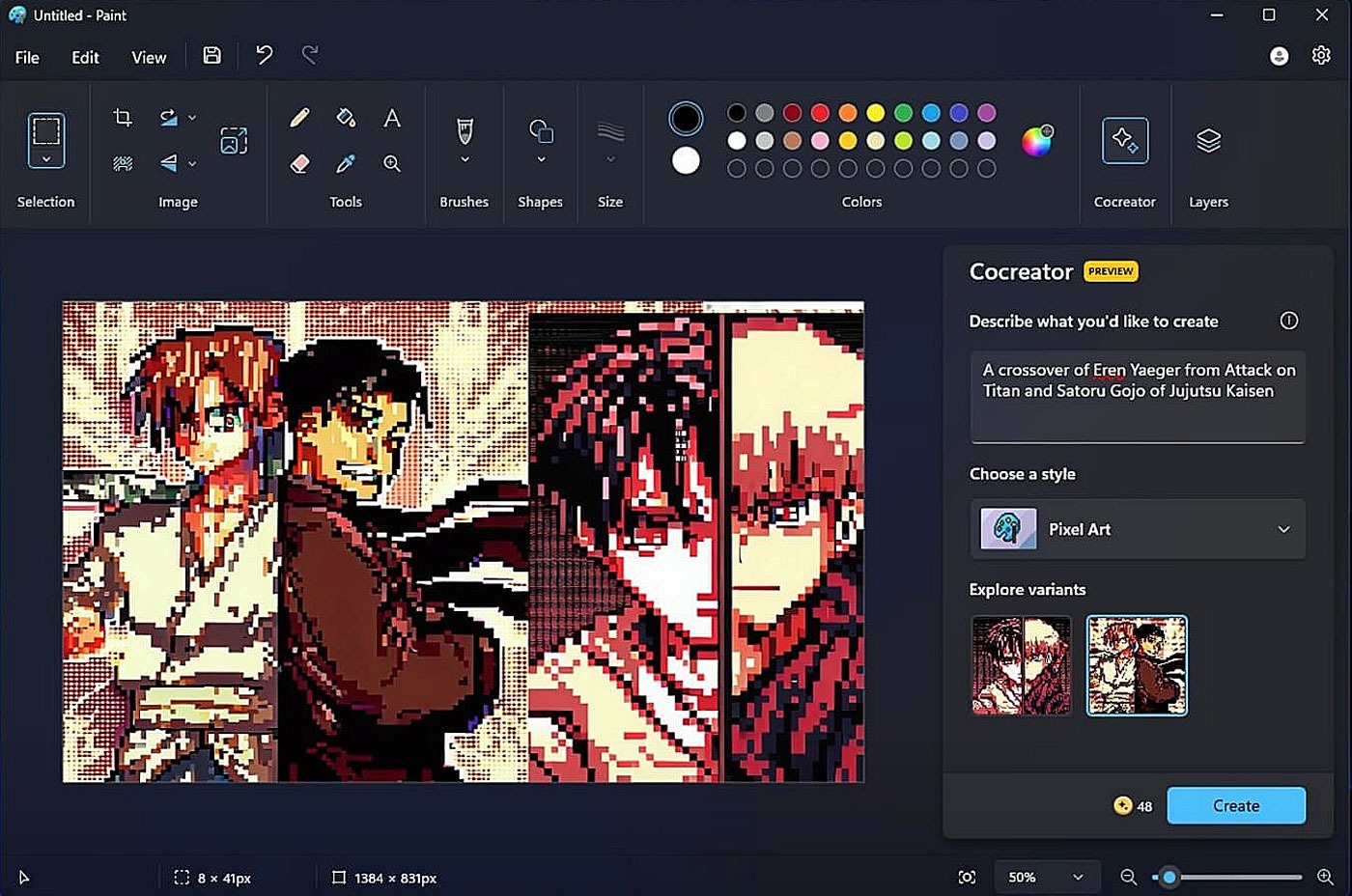Pick the pink color swatch
The width and height of the screenshot is (1352, 896).
[x=820, y=141]
